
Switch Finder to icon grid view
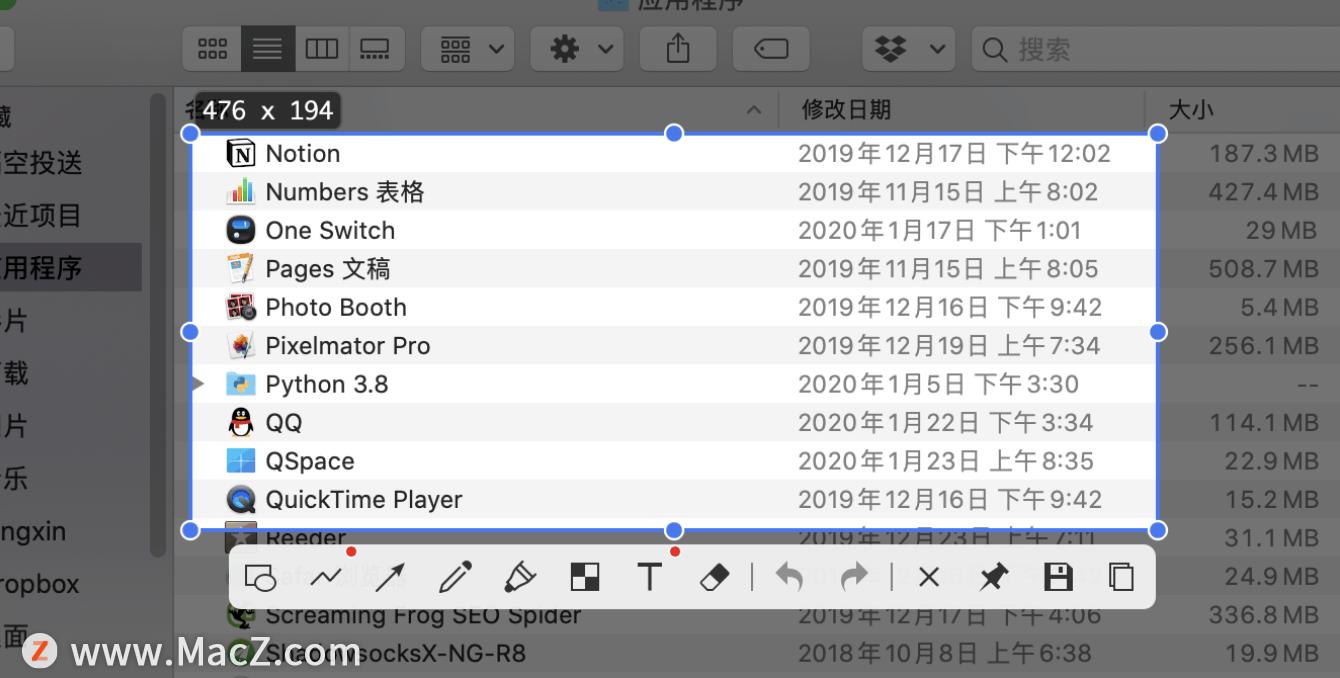(x=212, y=47)
